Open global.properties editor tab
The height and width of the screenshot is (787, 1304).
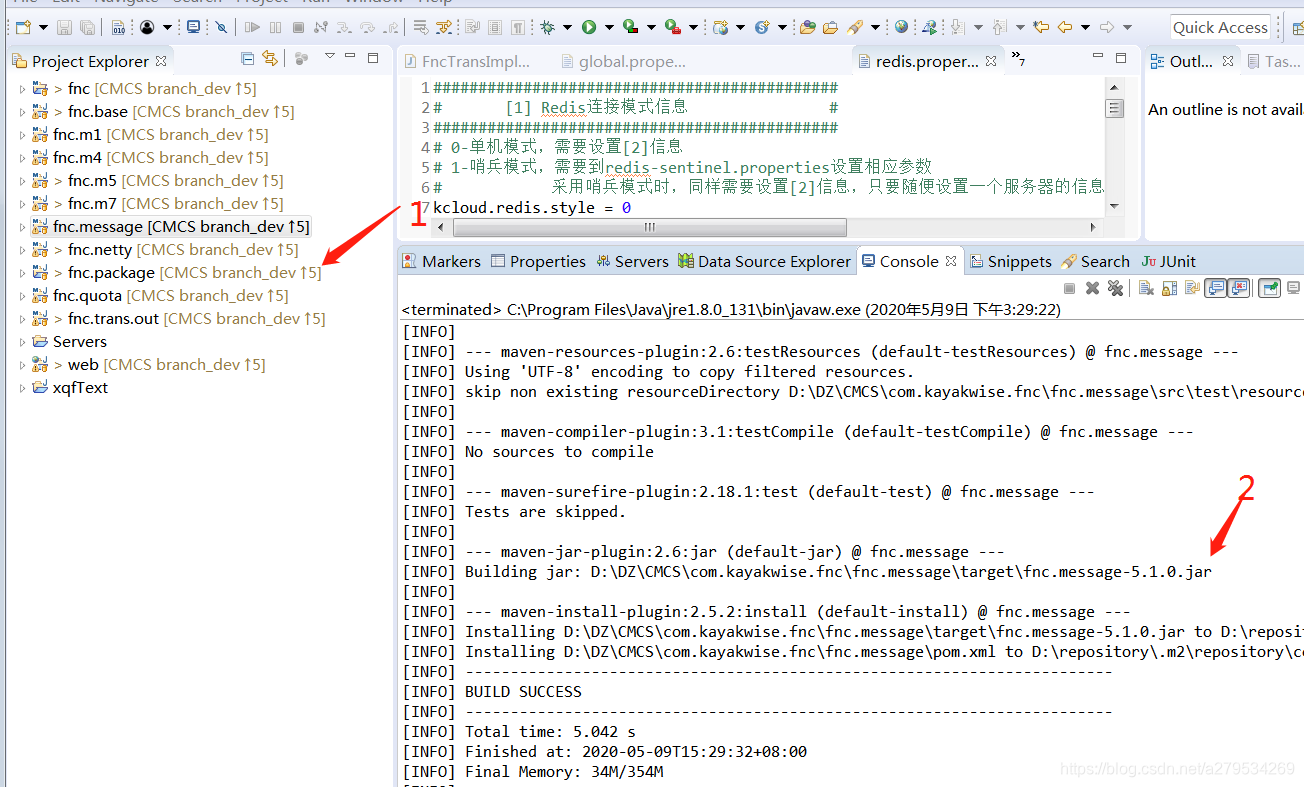coord(624,61)
